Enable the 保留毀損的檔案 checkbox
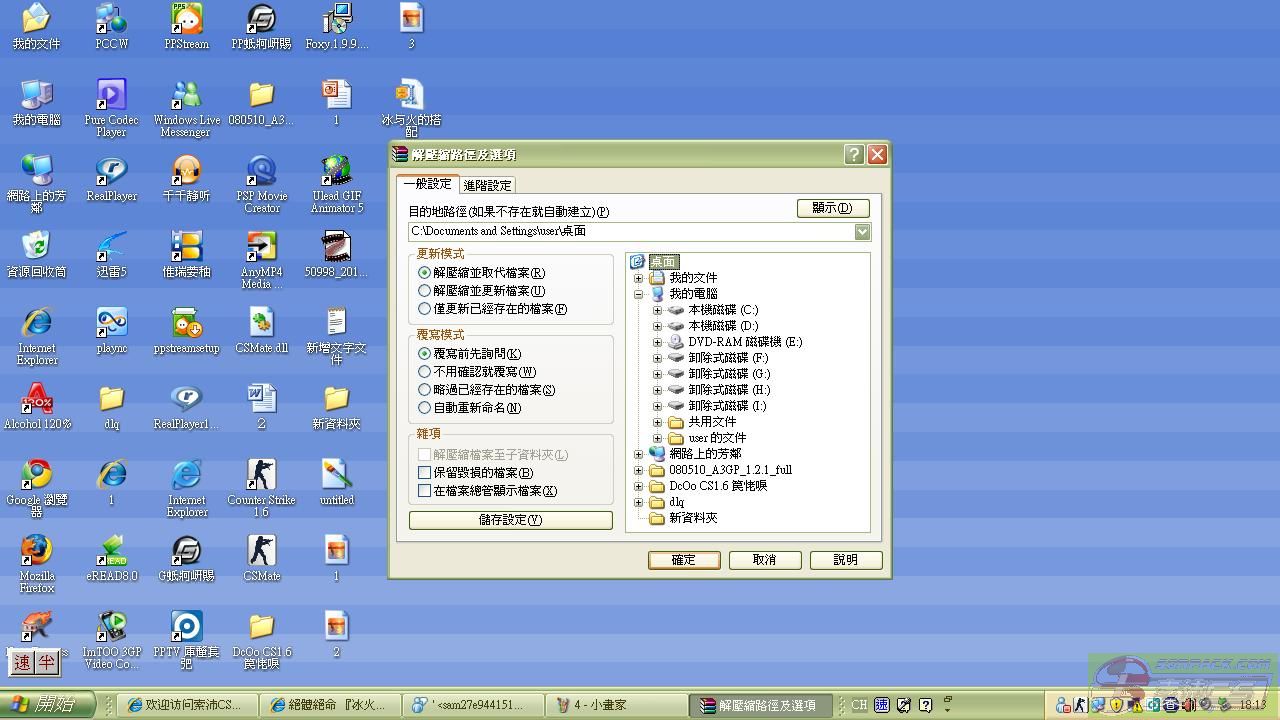1280x720 pixels. click(x=425, y=473)
